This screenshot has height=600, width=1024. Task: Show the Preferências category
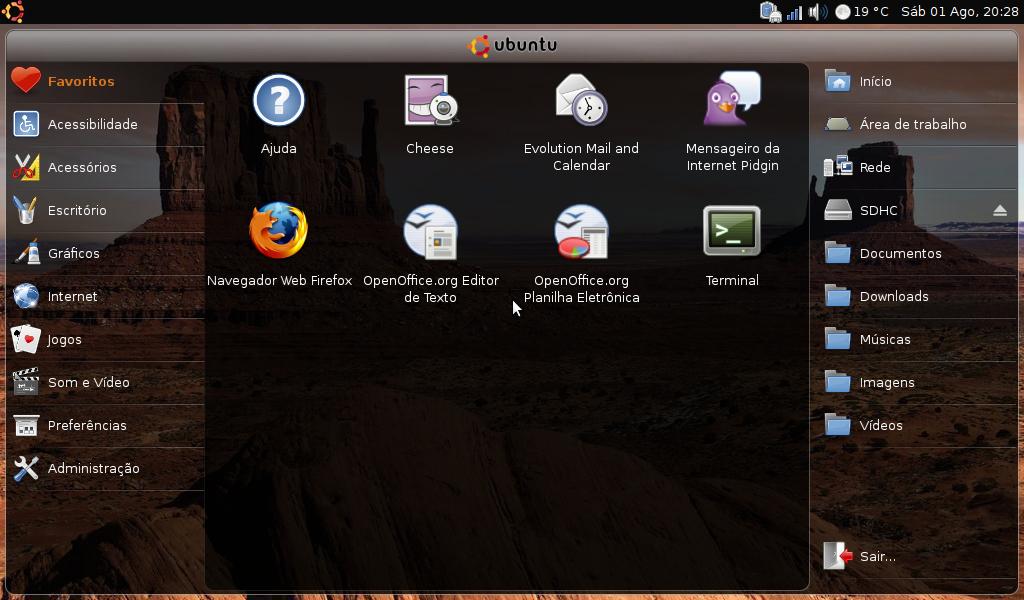pyautogui.click(x=105, y=426)
